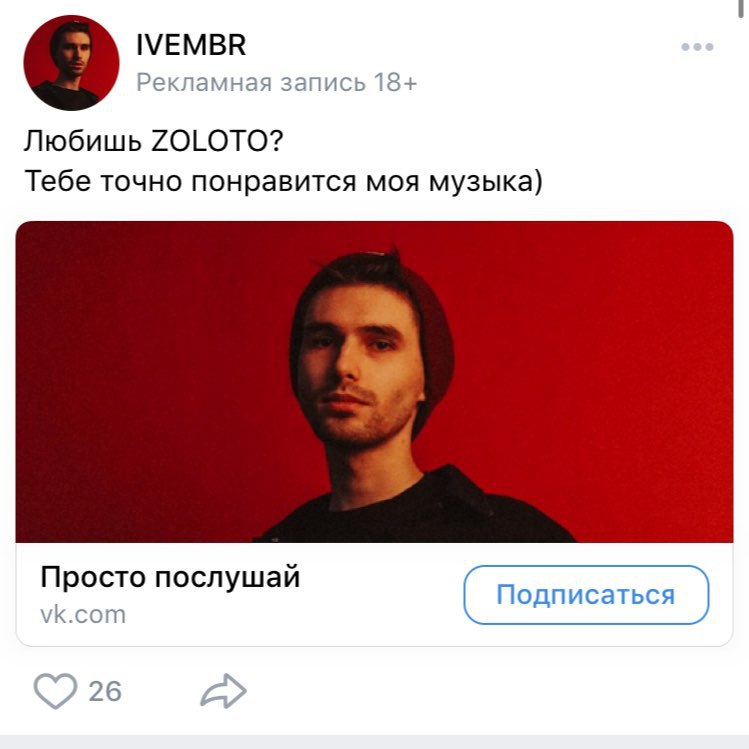Open the three-dots post options menu
This screenshot has height=749, width=749.
point(697,47)
